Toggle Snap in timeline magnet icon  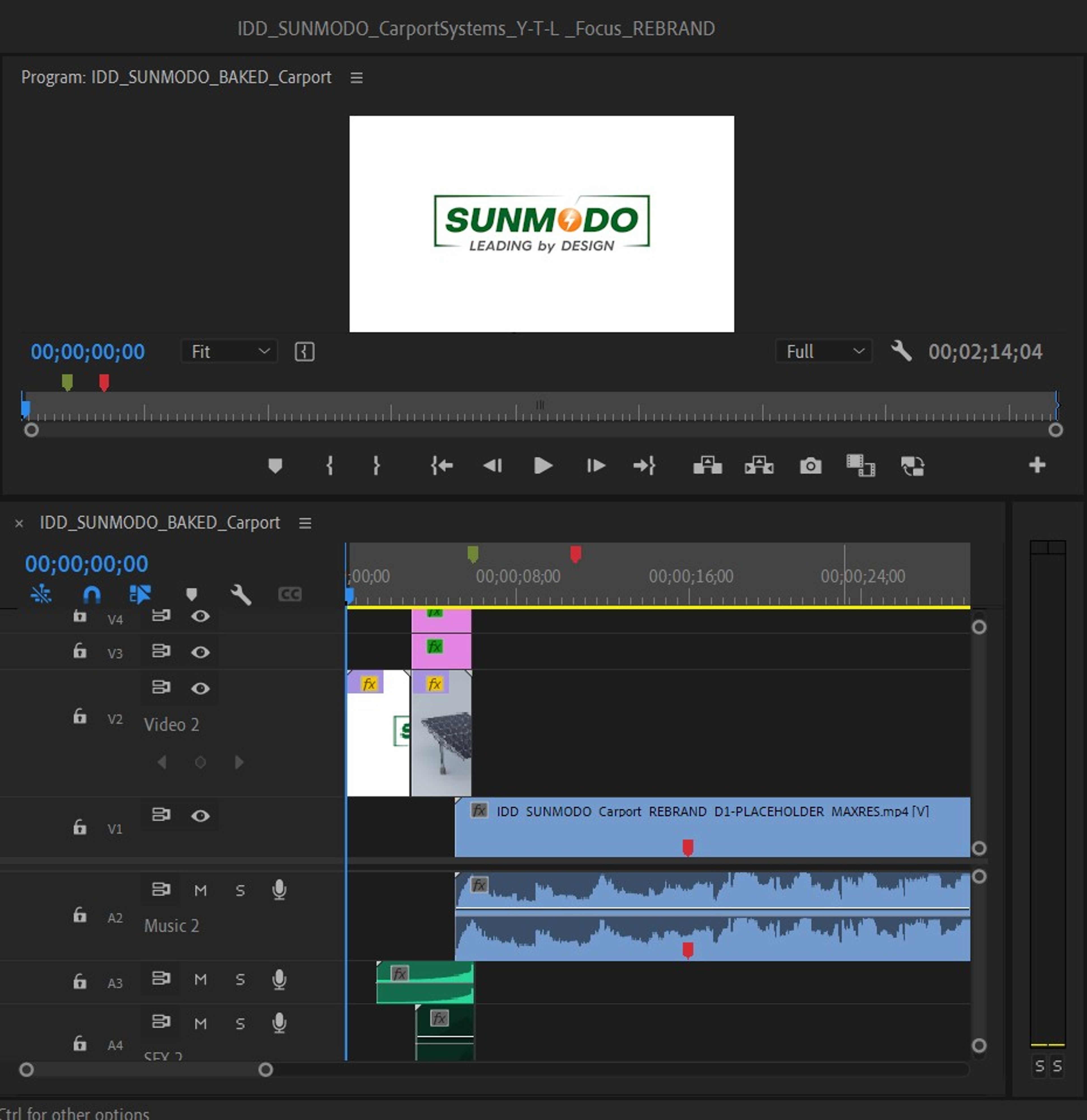(x=91, y=594)
